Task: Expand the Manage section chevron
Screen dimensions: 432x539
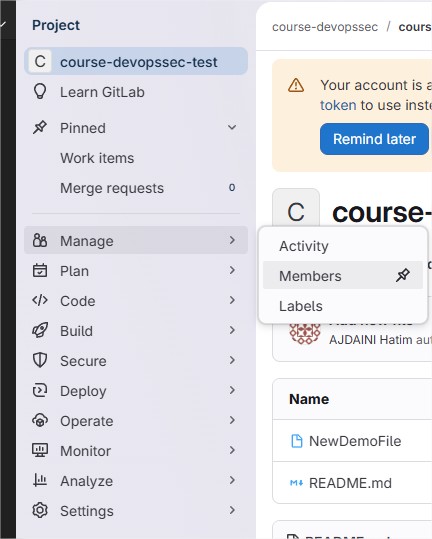Action: (232, 240)
